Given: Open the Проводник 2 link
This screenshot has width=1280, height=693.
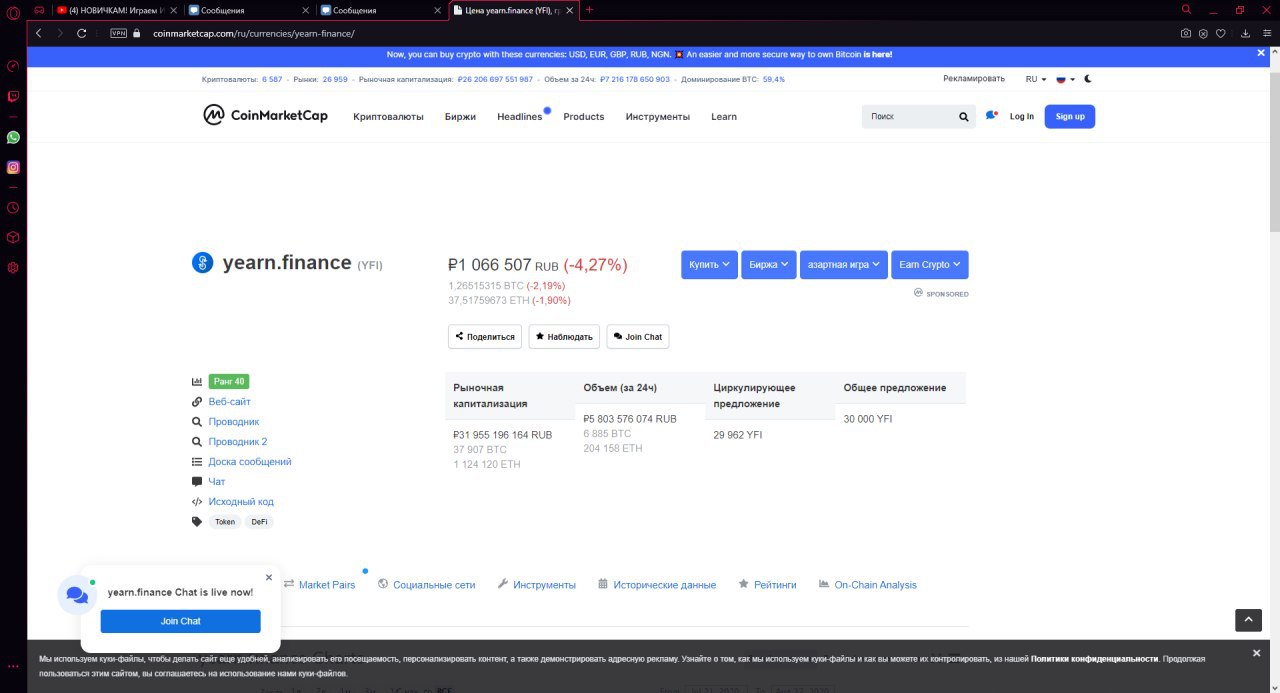Looking at the screenshot, I should (237, 442).
